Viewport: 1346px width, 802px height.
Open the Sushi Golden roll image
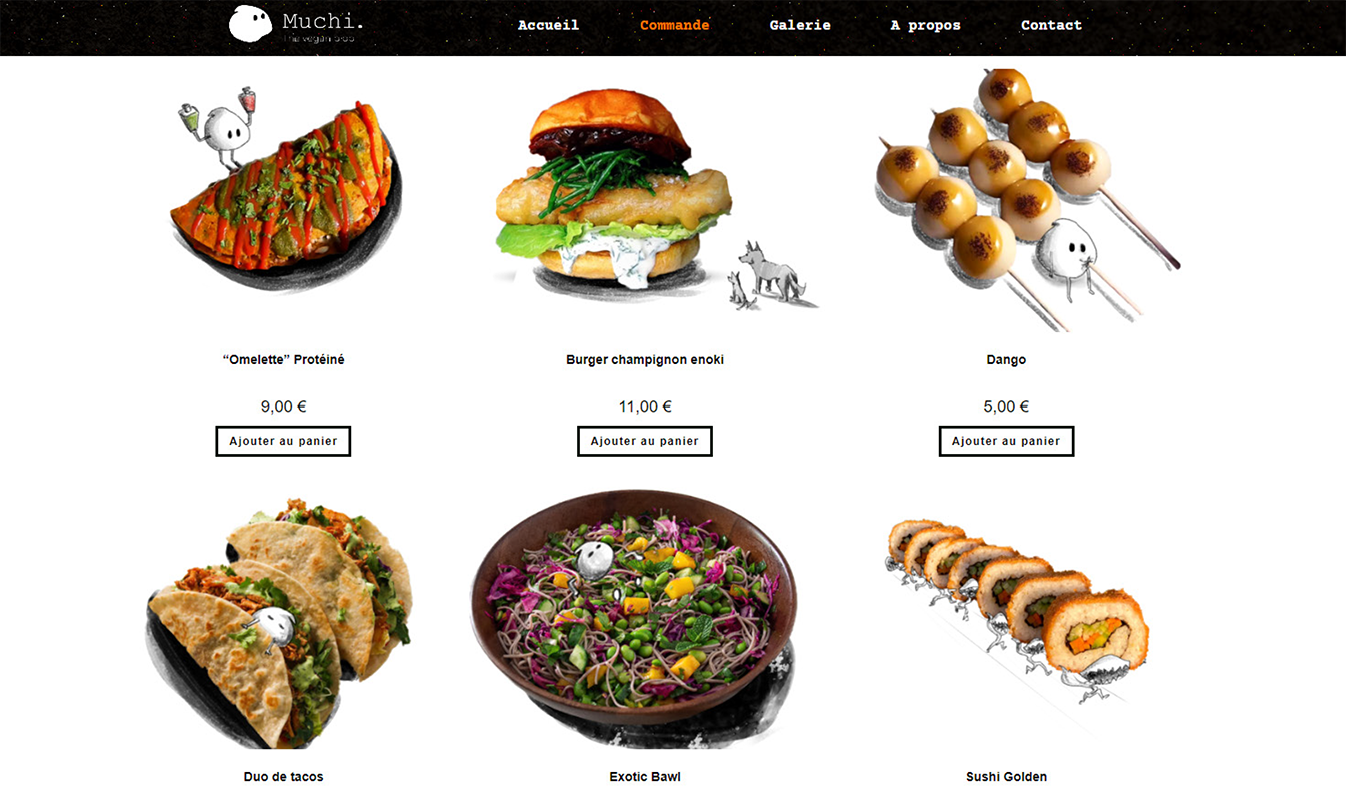pyautogui.click(x=1017, y=610)
